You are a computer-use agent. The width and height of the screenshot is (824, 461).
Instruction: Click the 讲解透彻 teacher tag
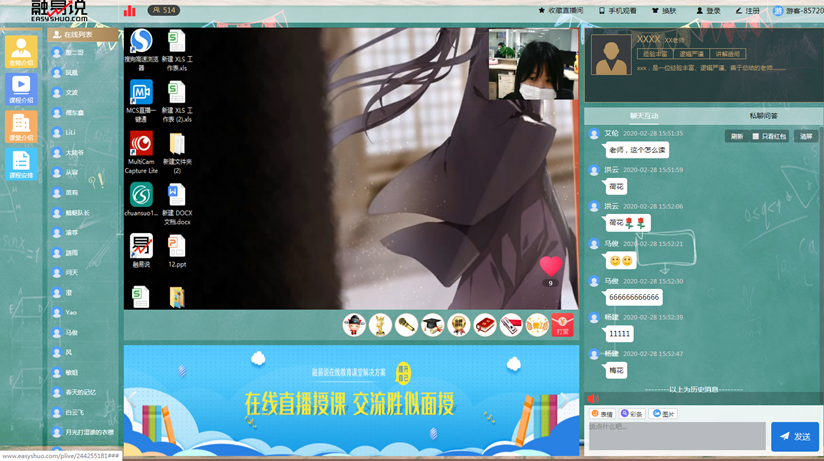tap(727, 54)
